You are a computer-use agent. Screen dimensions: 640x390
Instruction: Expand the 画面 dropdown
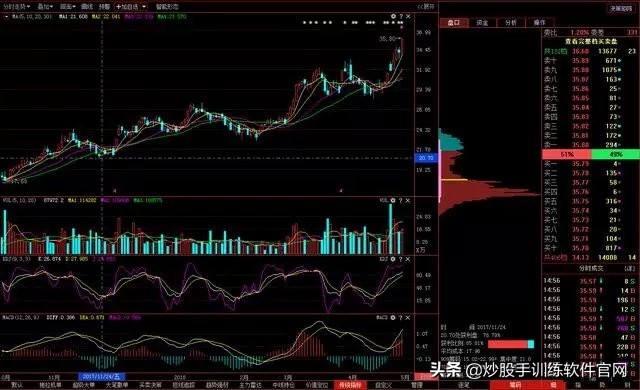pyautogui.click(x=67, y=7)
